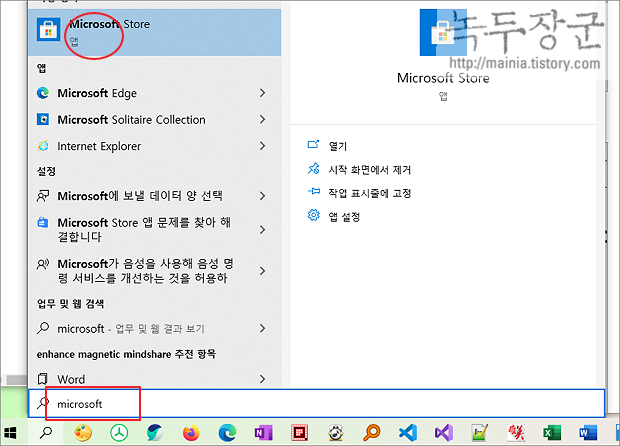Image resolution: width=620 pixels, height=446 pixels.
Task: Click store icon beside 앱 문제 troubleshooter
Action: pos(43,223)
